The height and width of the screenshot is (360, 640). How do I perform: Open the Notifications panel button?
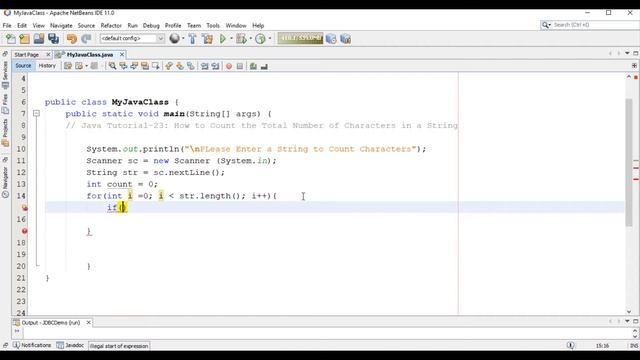32,345
